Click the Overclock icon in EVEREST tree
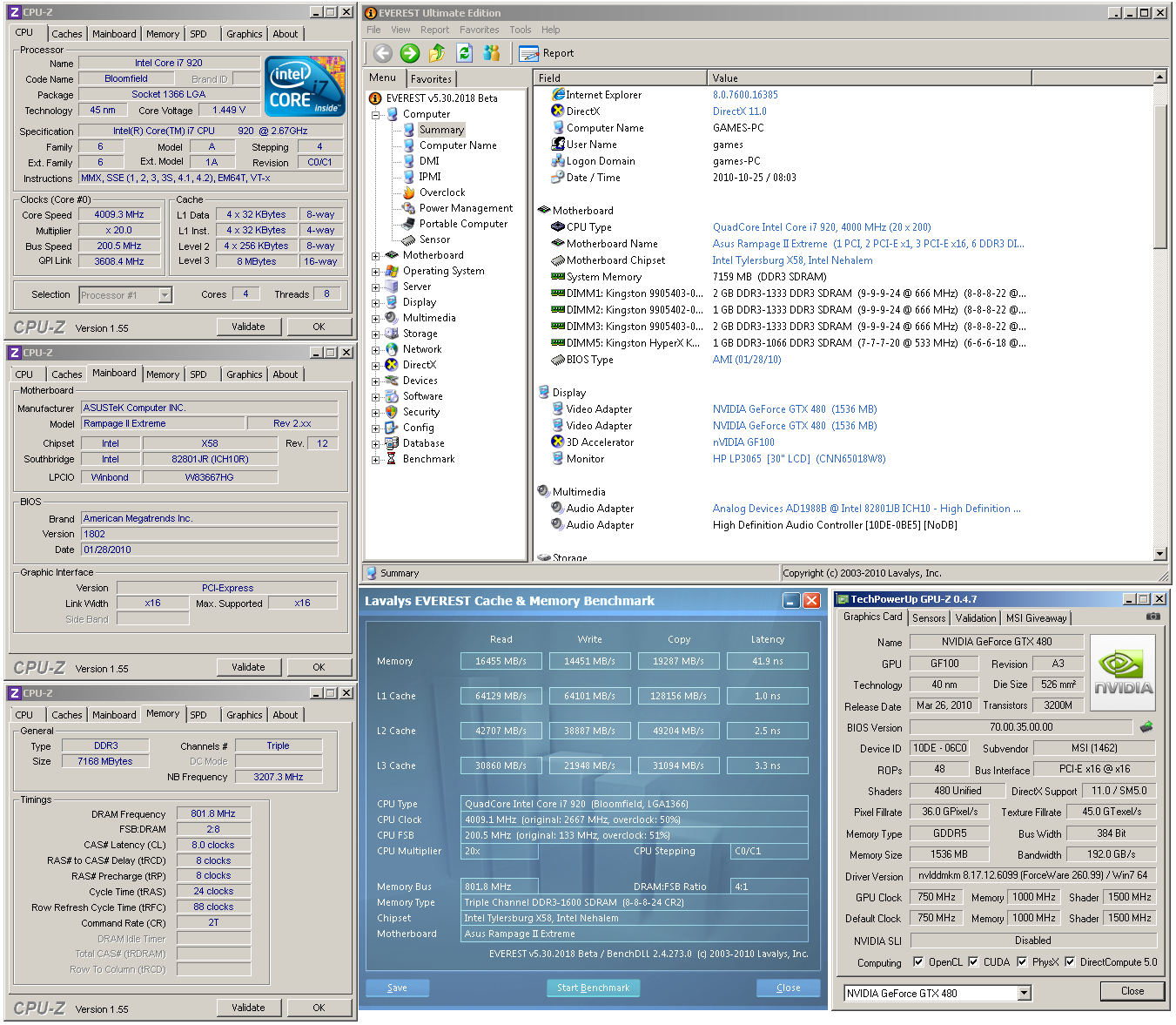This screenshot has height=1025, width=1176. (408, 192)
